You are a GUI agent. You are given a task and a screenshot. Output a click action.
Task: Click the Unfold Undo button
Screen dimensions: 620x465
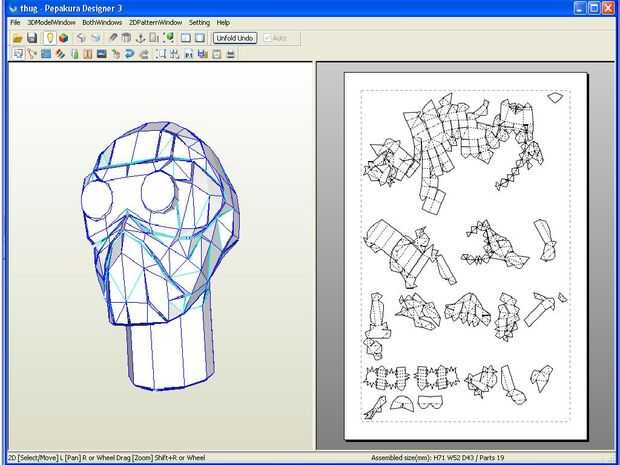click(x=235, y=38)
